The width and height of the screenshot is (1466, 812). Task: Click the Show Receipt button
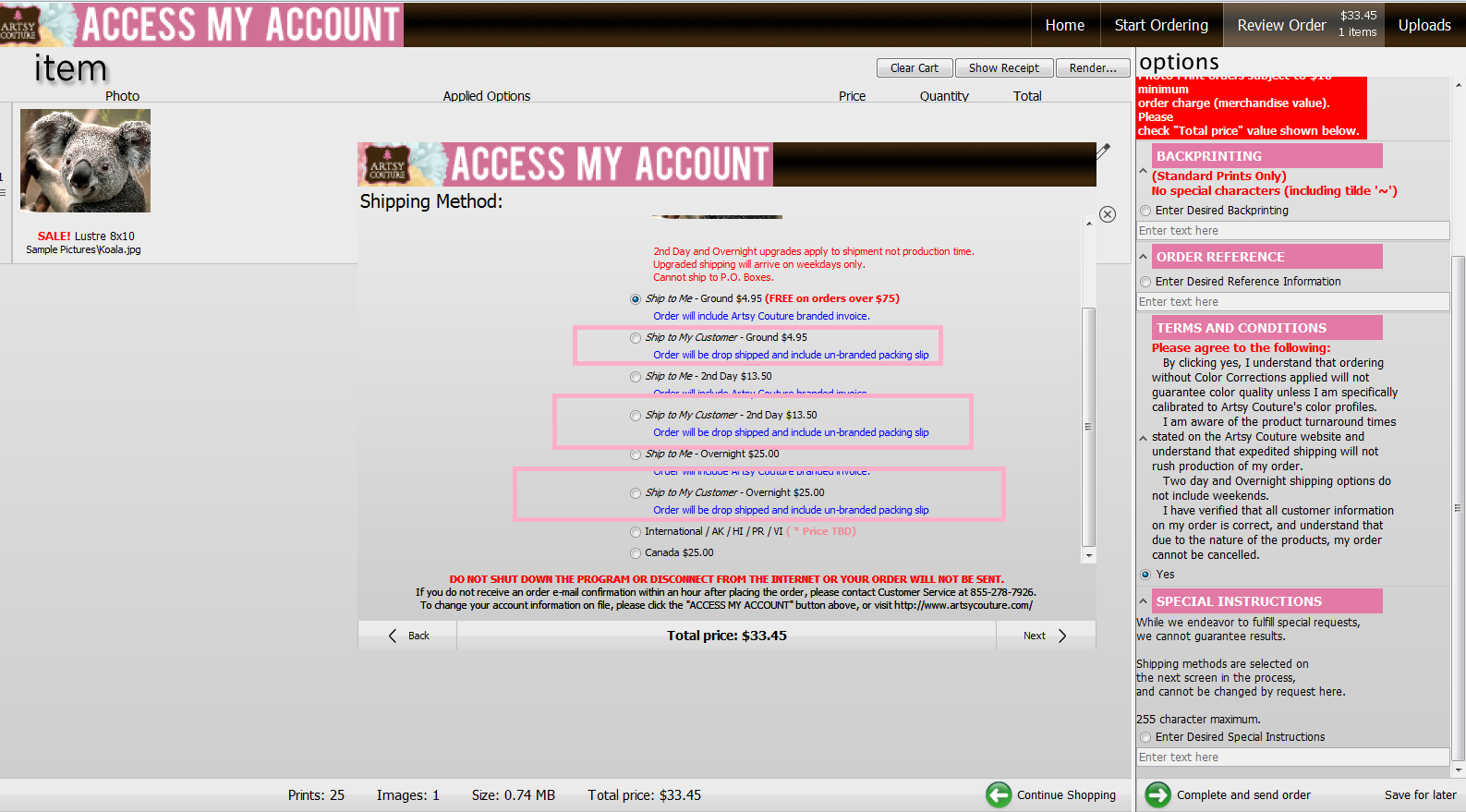click(x=1003, y=68)
